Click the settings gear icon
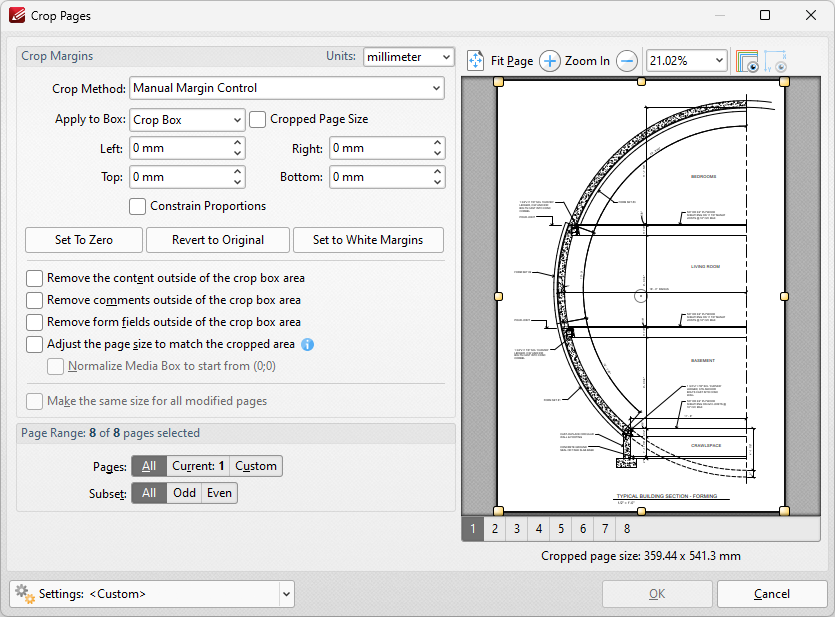Viewport: 835px width, 617px height. tap(24, 594)
